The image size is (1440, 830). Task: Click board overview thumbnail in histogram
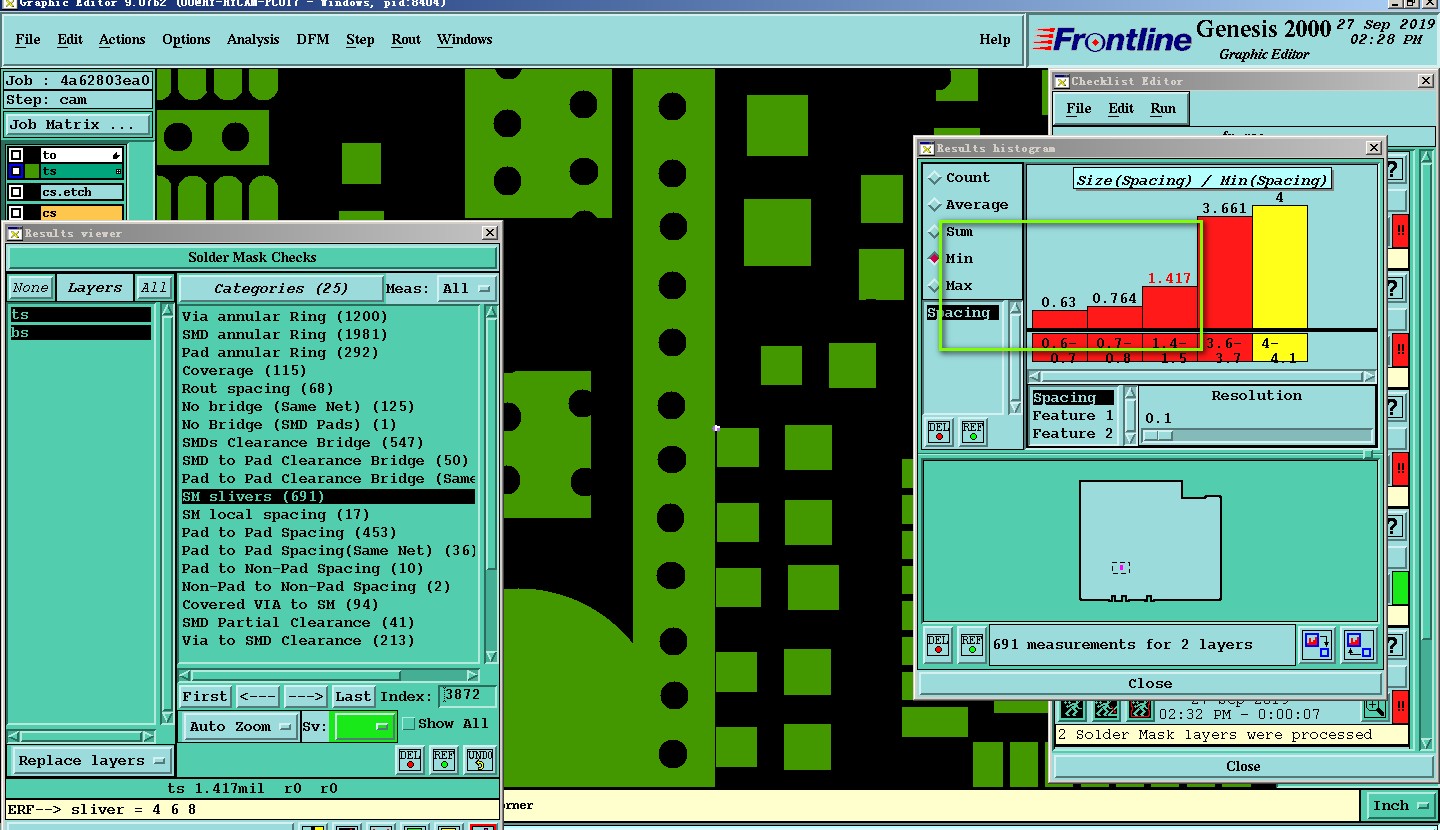1151,540
